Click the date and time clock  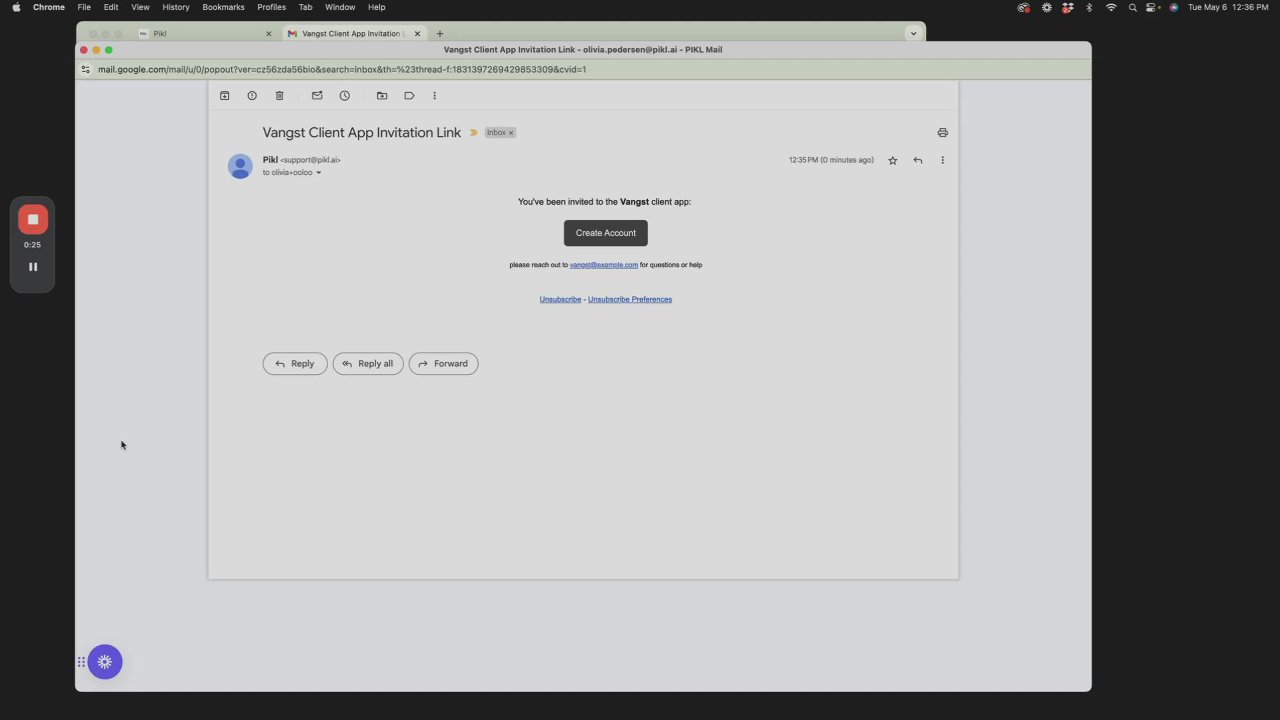[1228, 7]
